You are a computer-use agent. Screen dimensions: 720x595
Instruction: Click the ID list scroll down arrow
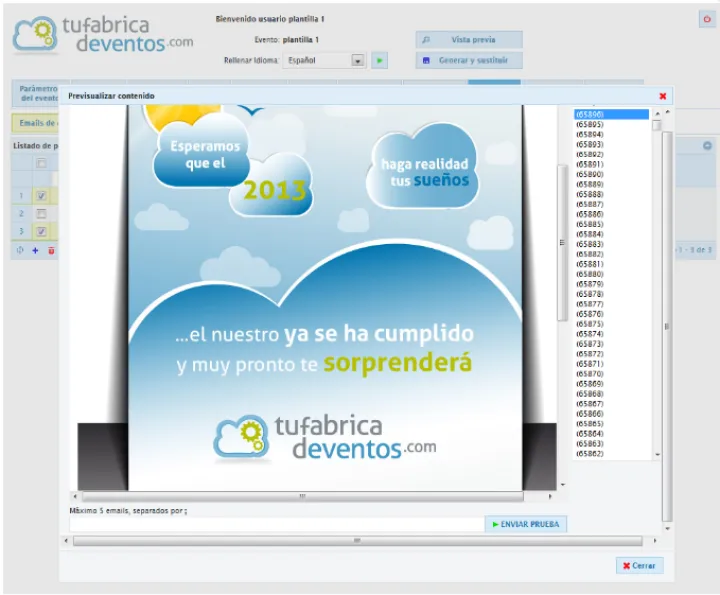657,455
